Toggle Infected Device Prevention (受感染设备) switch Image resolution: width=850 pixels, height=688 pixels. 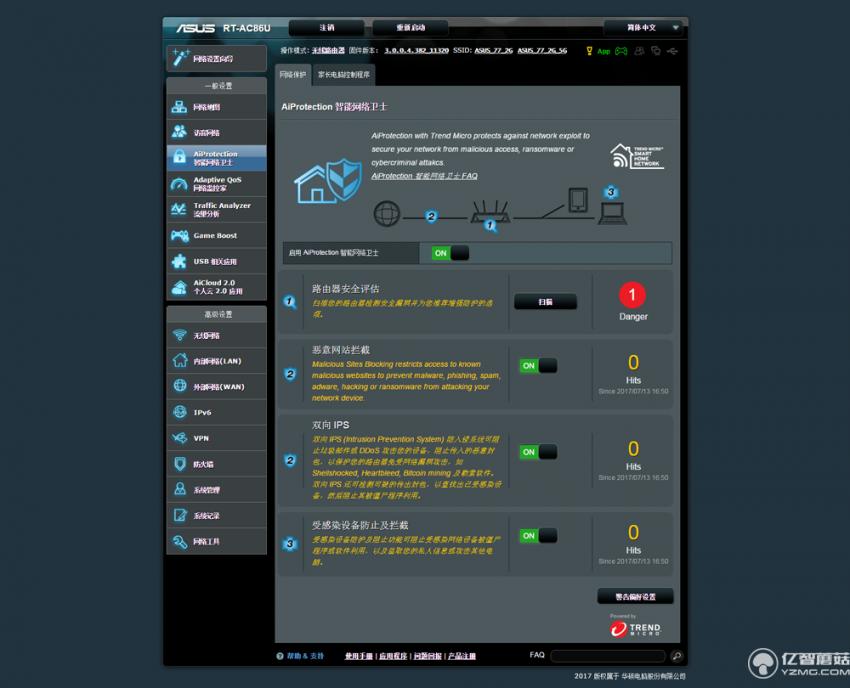tap(538, 536)
